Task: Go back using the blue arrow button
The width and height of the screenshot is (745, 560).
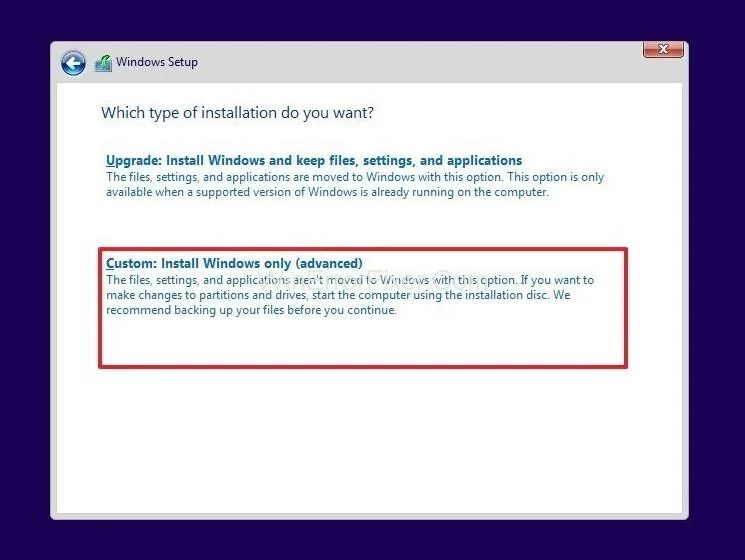Action: (73, 63)
